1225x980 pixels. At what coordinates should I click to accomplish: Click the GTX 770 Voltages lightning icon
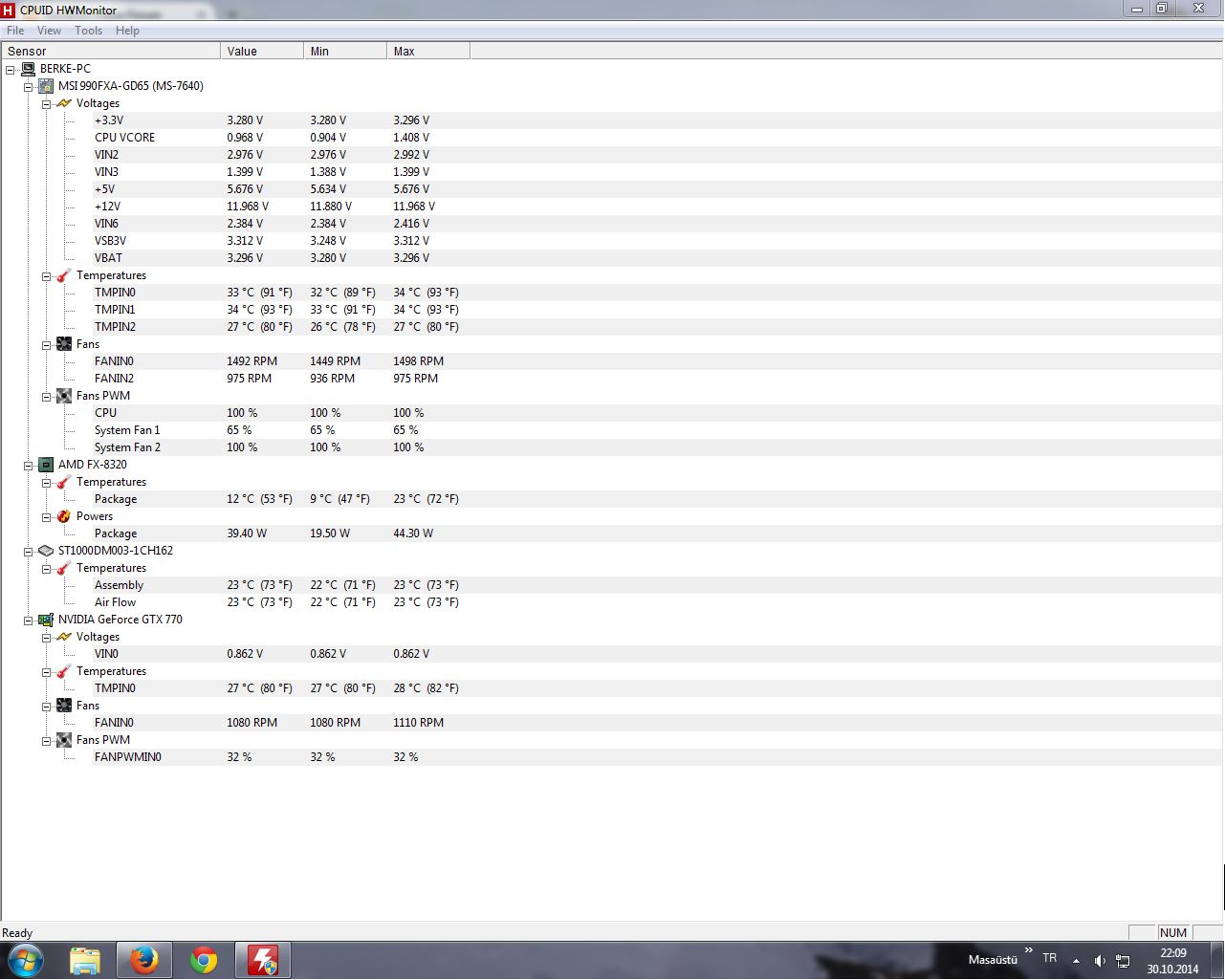click(64, 637)
